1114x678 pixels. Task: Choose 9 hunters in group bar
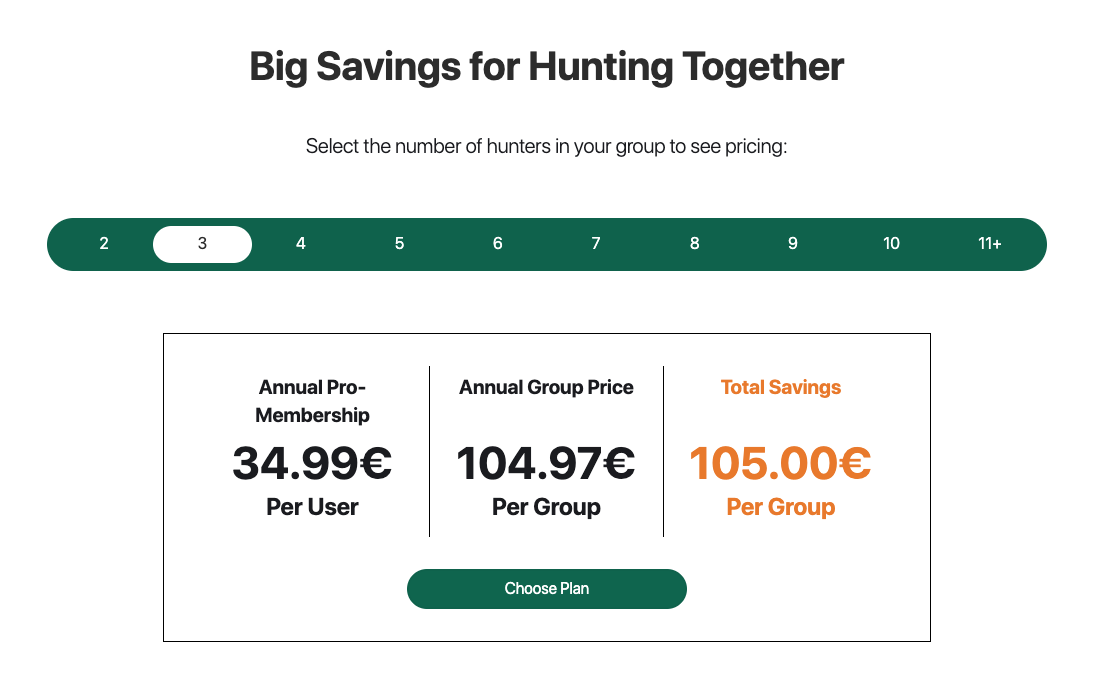pyautogui.click(x=792, y=244)
